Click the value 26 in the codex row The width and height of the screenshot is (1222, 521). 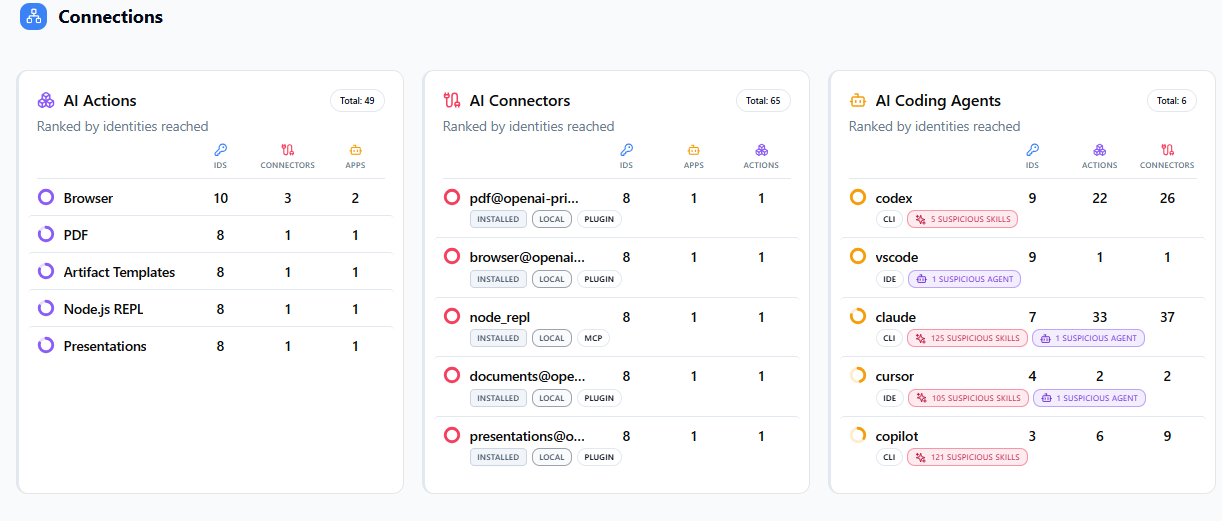1167,198
